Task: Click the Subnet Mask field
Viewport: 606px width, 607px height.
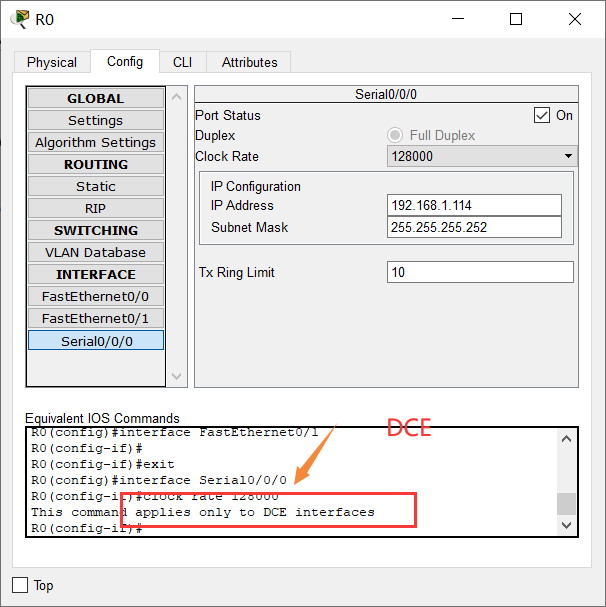Action: tap(474, 227)
